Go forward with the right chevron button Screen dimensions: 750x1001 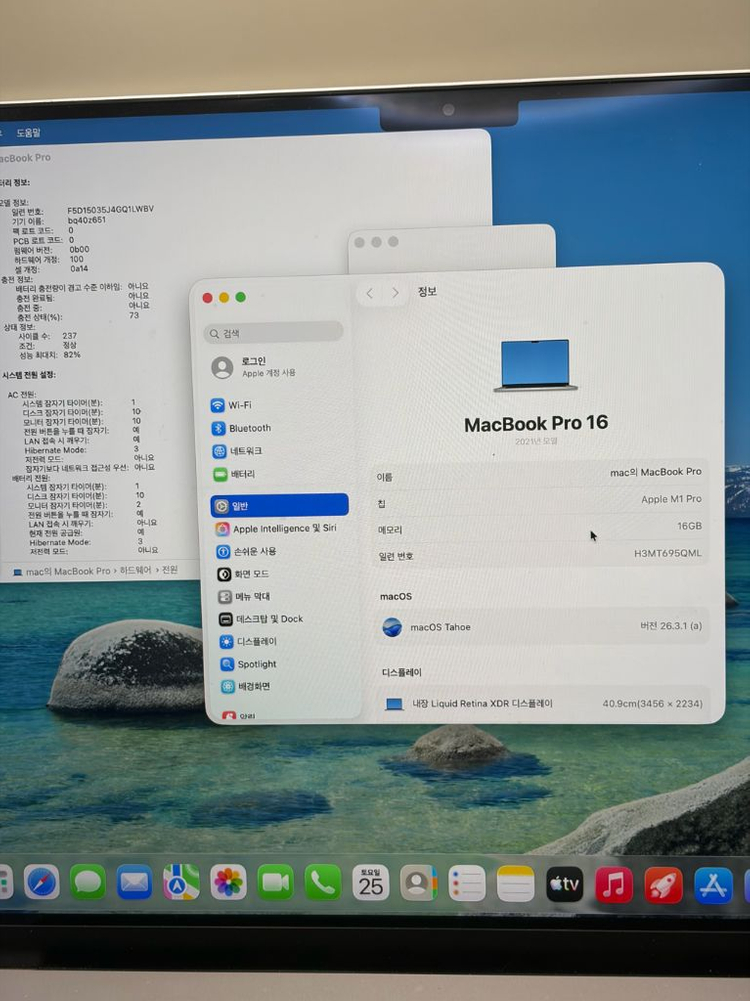[x=395, y=293]
